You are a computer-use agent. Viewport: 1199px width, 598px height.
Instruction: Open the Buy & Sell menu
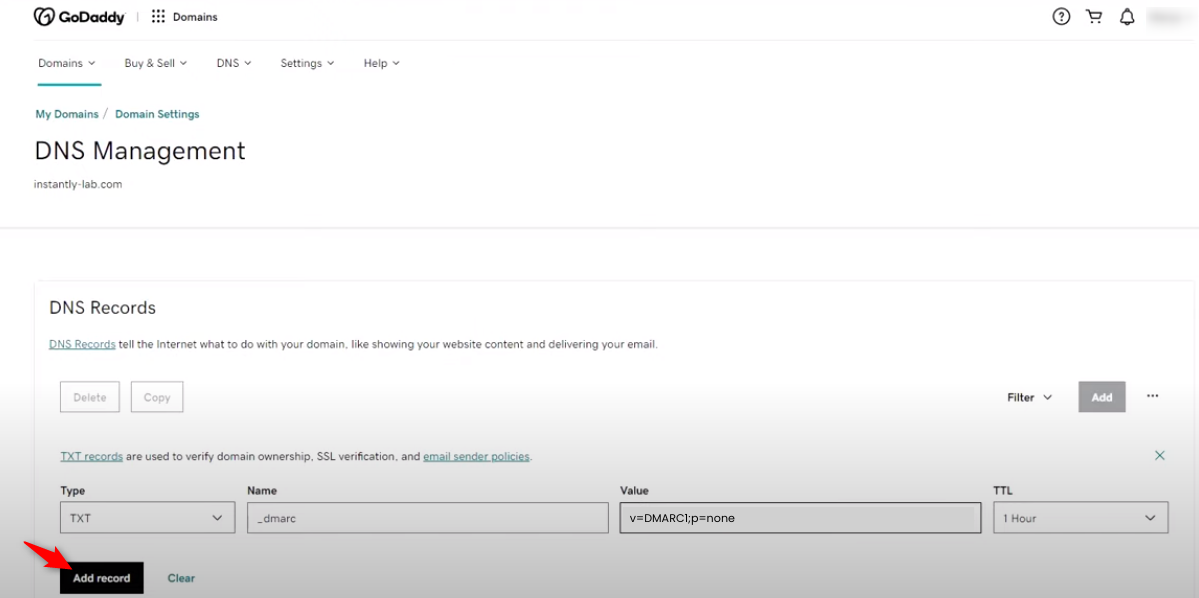click(x=156, y=63)
